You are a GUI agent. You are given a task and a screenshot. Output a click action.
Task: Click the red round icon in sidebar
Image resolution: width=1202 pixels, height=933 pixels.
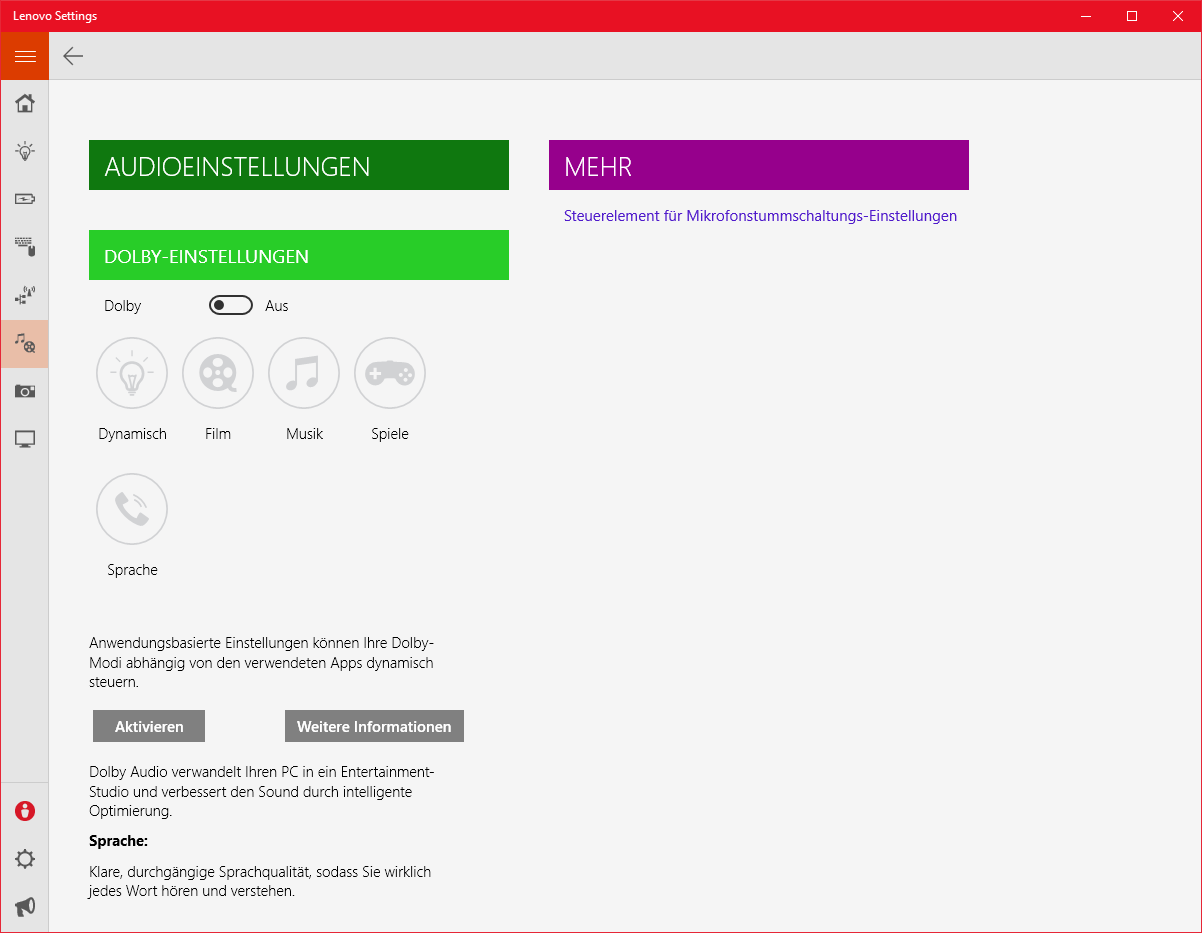[25, 811]
